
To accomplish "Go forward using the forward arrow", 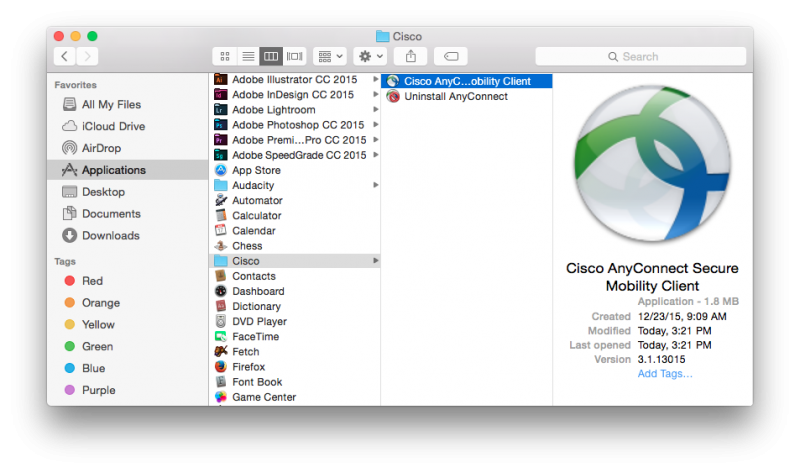I will 87,56.
